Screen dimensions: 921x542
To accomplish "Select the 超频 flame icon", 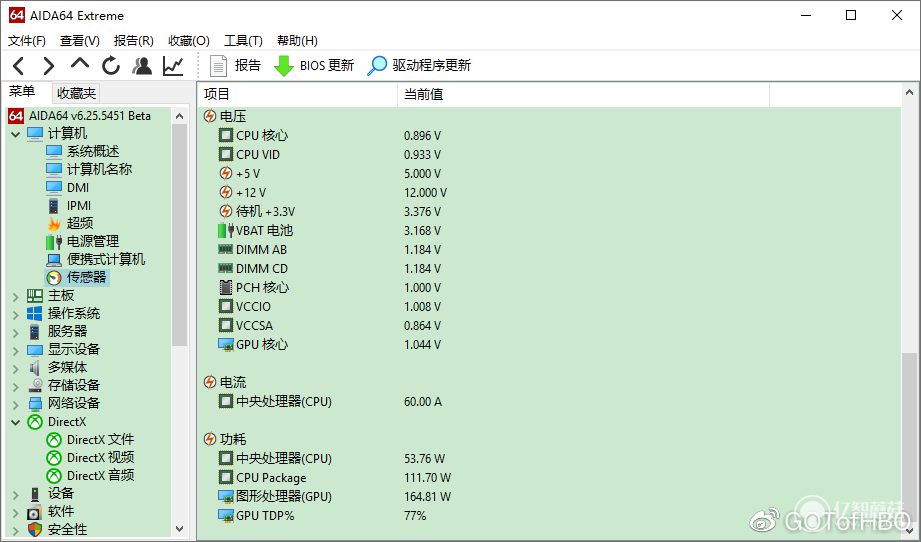I will (x=54, y=224).
